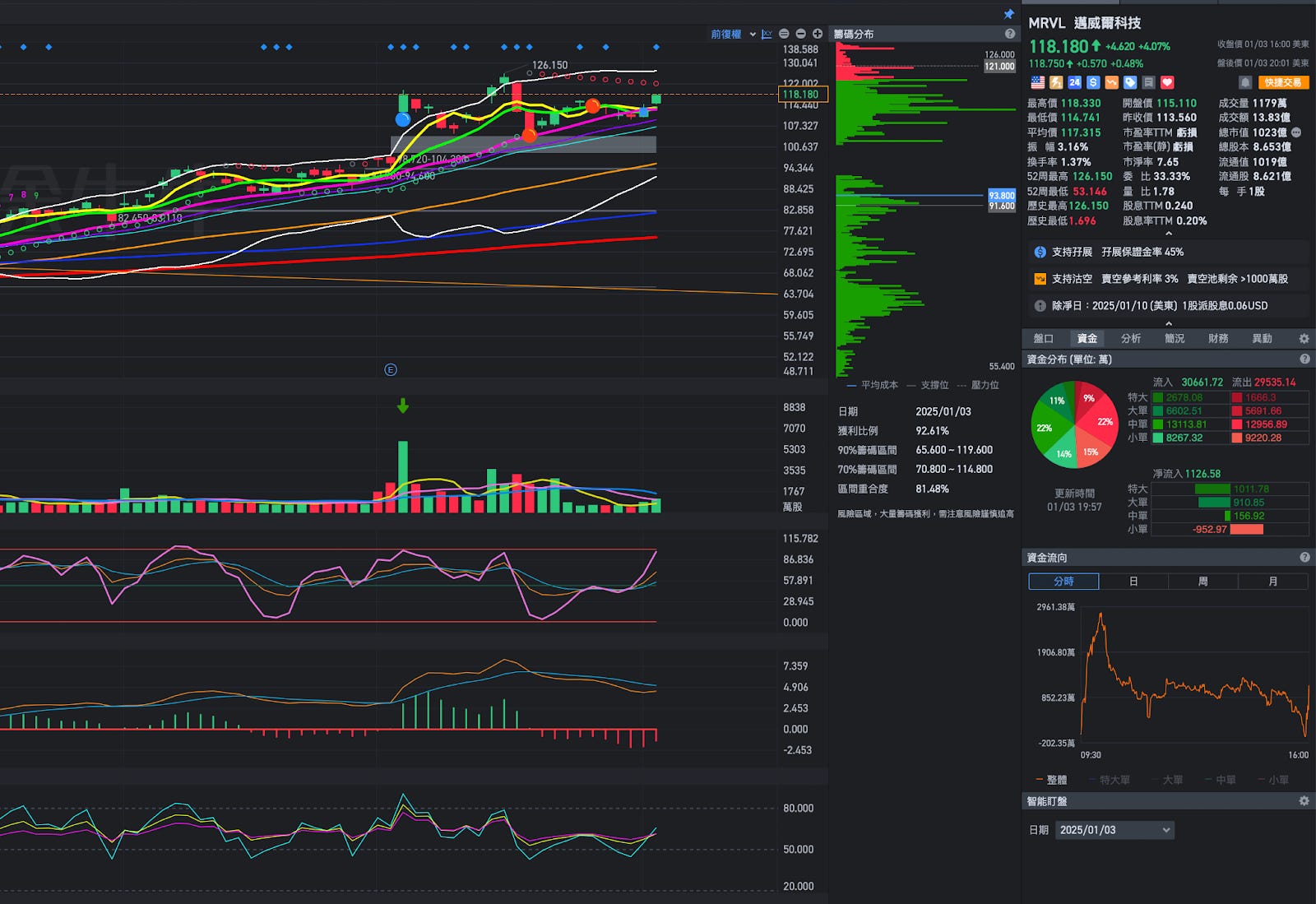This screenshot has width=1316, height=904.
Task: Open 智能盯盤 settings gear
Action: tap(1304, 801)
